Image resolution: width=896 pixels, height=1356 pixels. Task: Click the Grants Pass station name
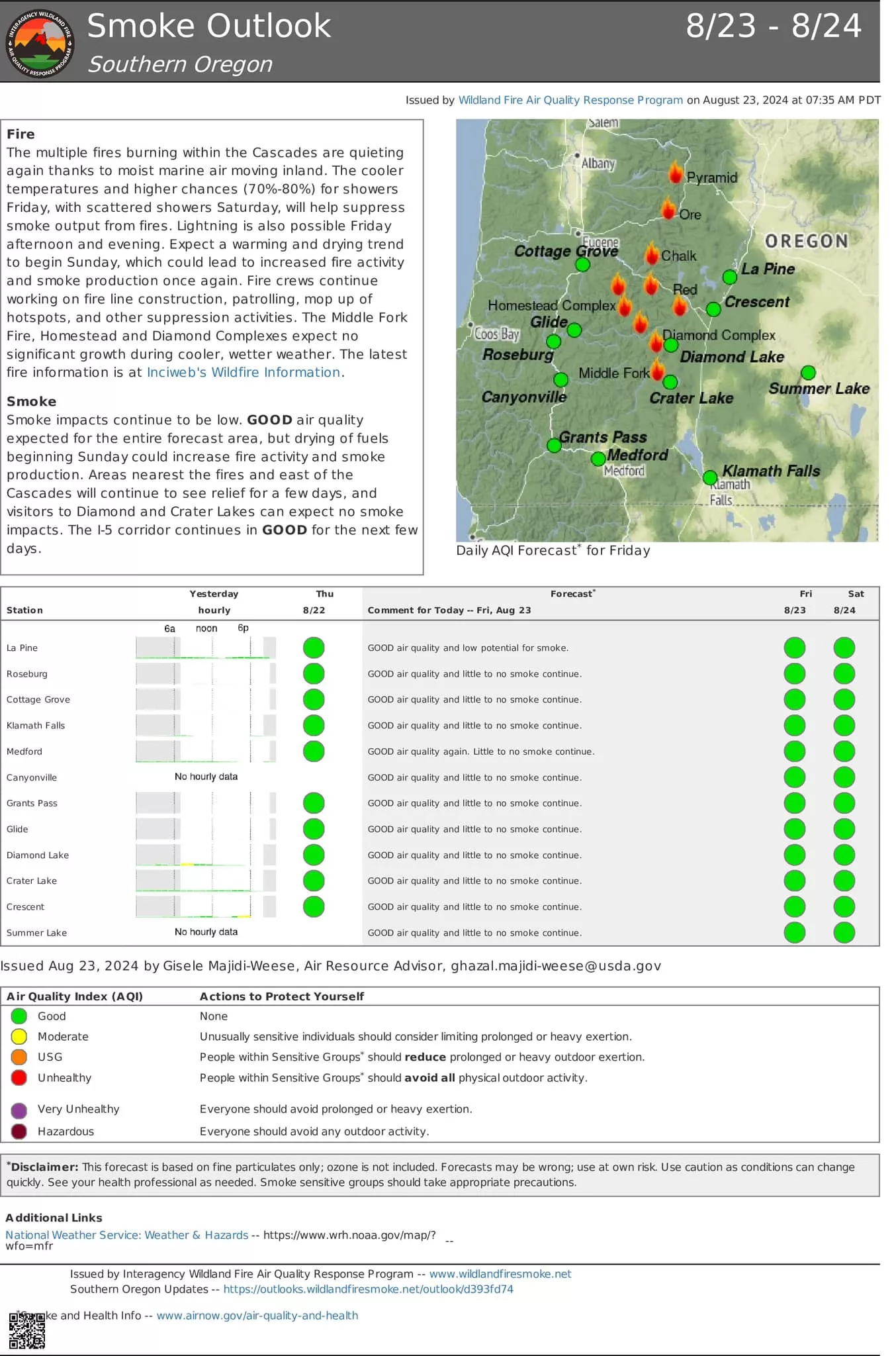click(32, 803)
